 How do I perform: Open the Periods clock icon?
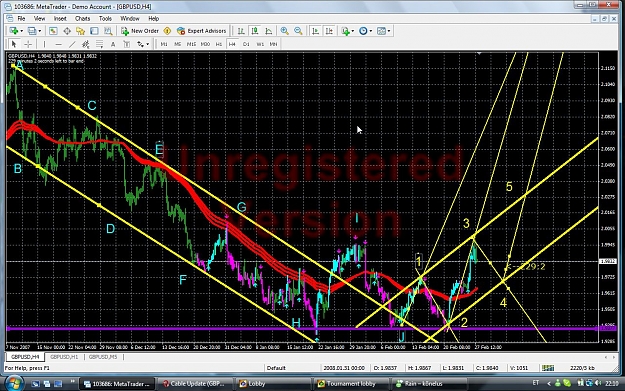coord(363,31)
